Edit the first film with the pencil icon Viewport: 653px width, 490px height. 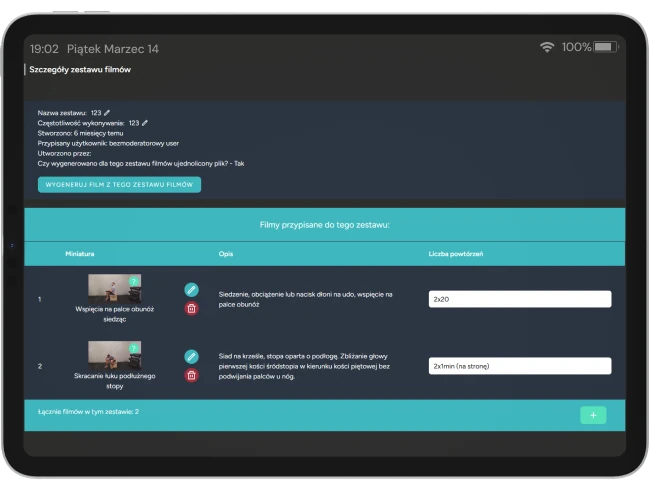[x=192, y=289]
